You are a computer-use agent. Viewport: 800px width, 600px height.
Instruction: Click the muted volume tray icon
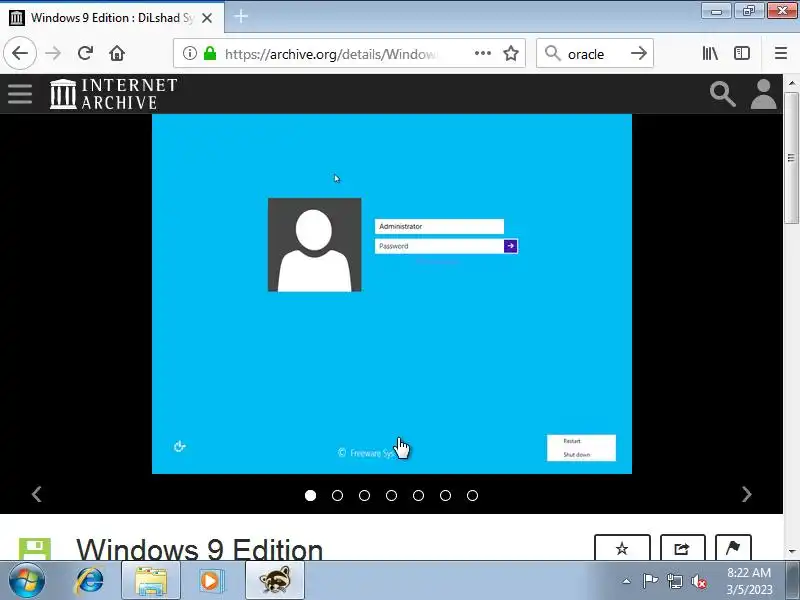click(x=699, y=581)
